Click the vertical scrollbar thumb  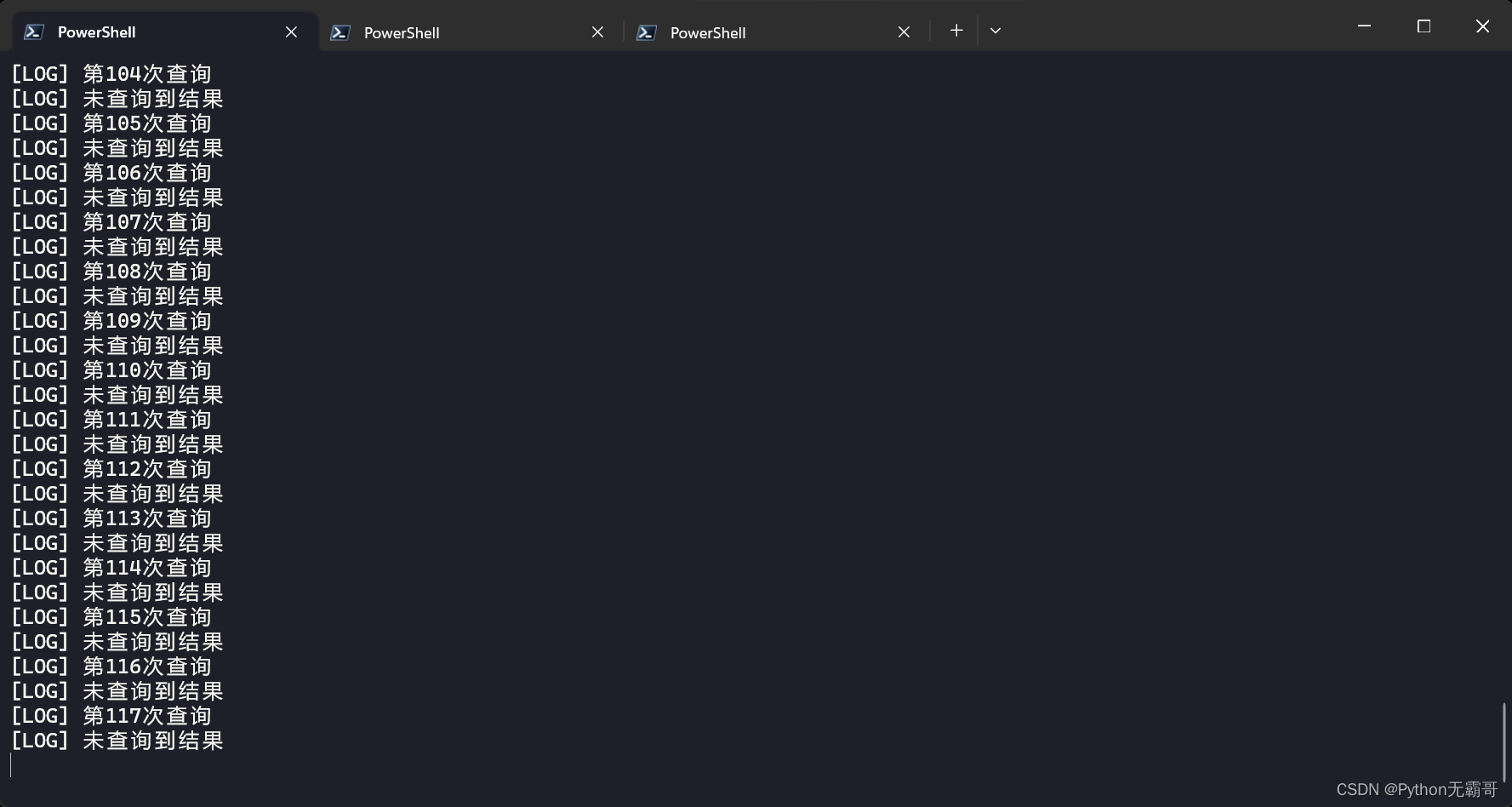click(x=1503, y=741)
